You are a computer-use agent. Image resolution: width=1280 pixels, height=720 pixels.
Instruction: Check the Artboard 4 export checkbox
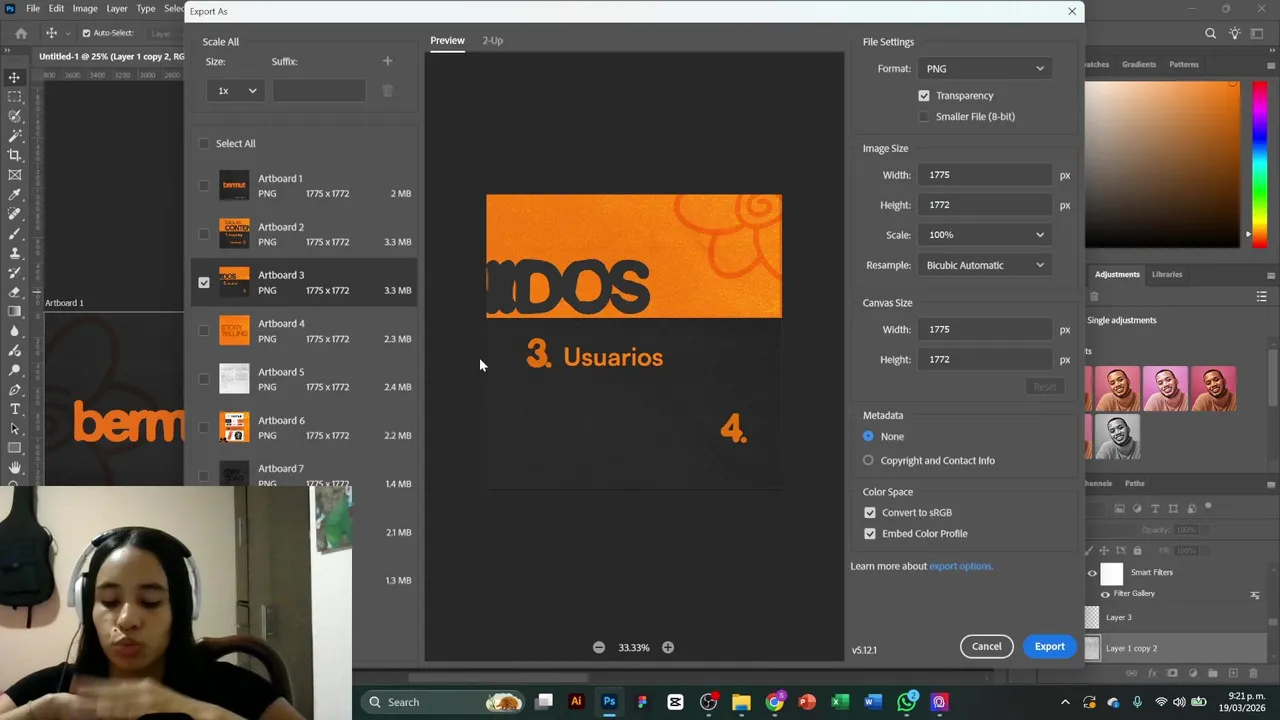[204, 331]
